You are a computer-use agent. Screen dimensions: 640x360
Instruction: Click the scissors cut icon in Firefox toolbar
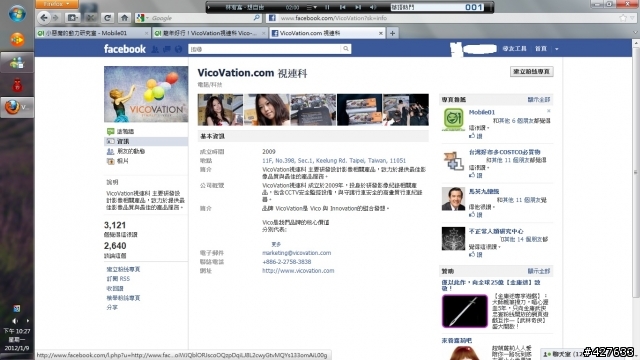click(x=90, y=18)
